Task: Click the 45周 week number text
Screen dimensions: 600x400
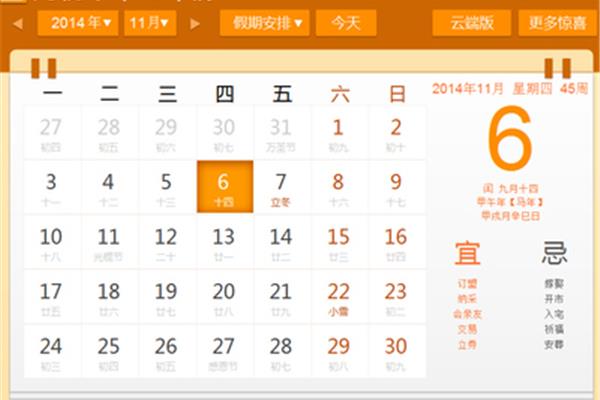Action: point(574,89)
